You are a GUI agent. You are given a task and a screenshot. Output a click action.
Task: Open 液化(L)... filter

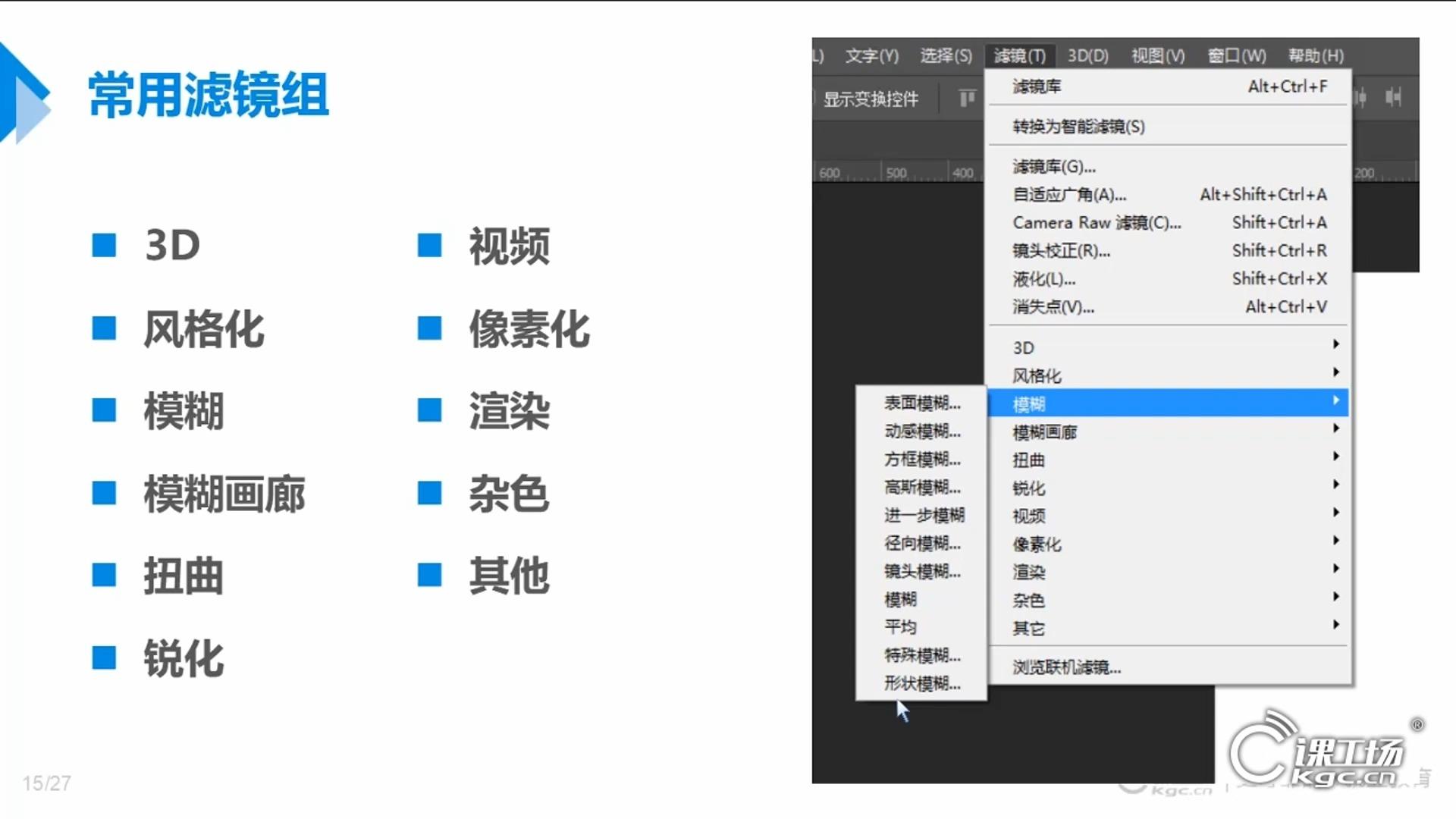[1169, 278]
